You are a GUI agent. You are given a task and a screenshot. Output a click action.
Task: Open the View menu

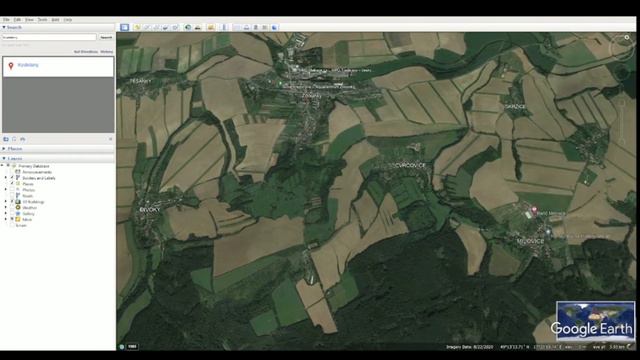(x=29, y=20)
